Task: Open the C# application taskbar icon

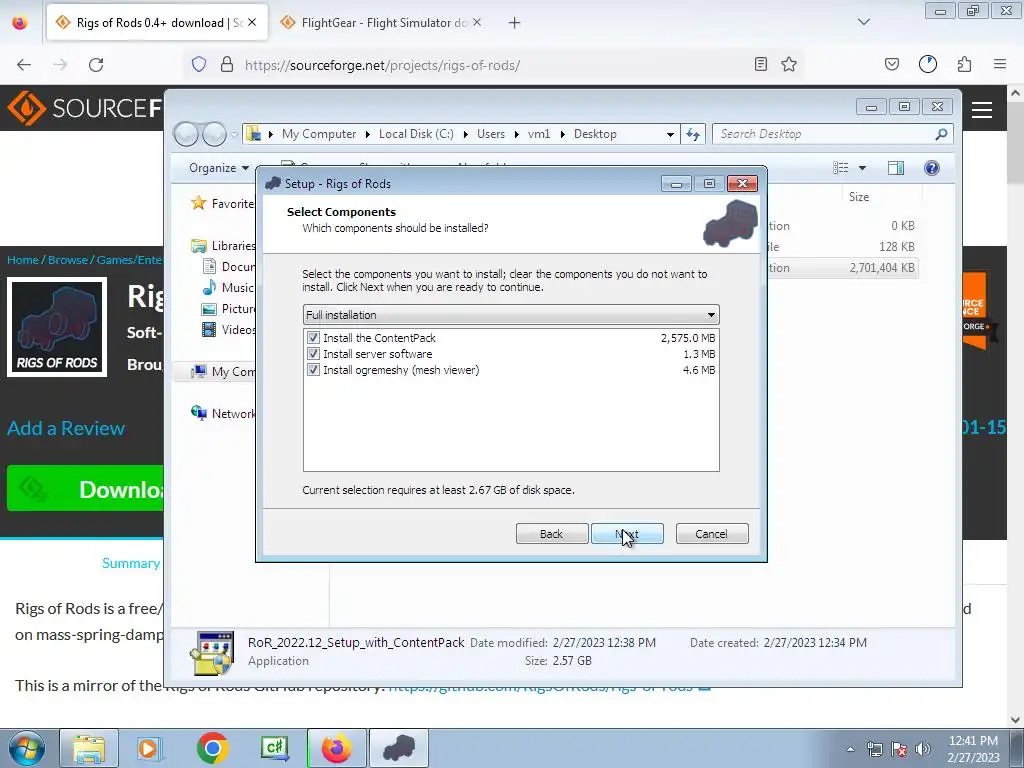Action: pyautogui.click(x=274, y=748)
